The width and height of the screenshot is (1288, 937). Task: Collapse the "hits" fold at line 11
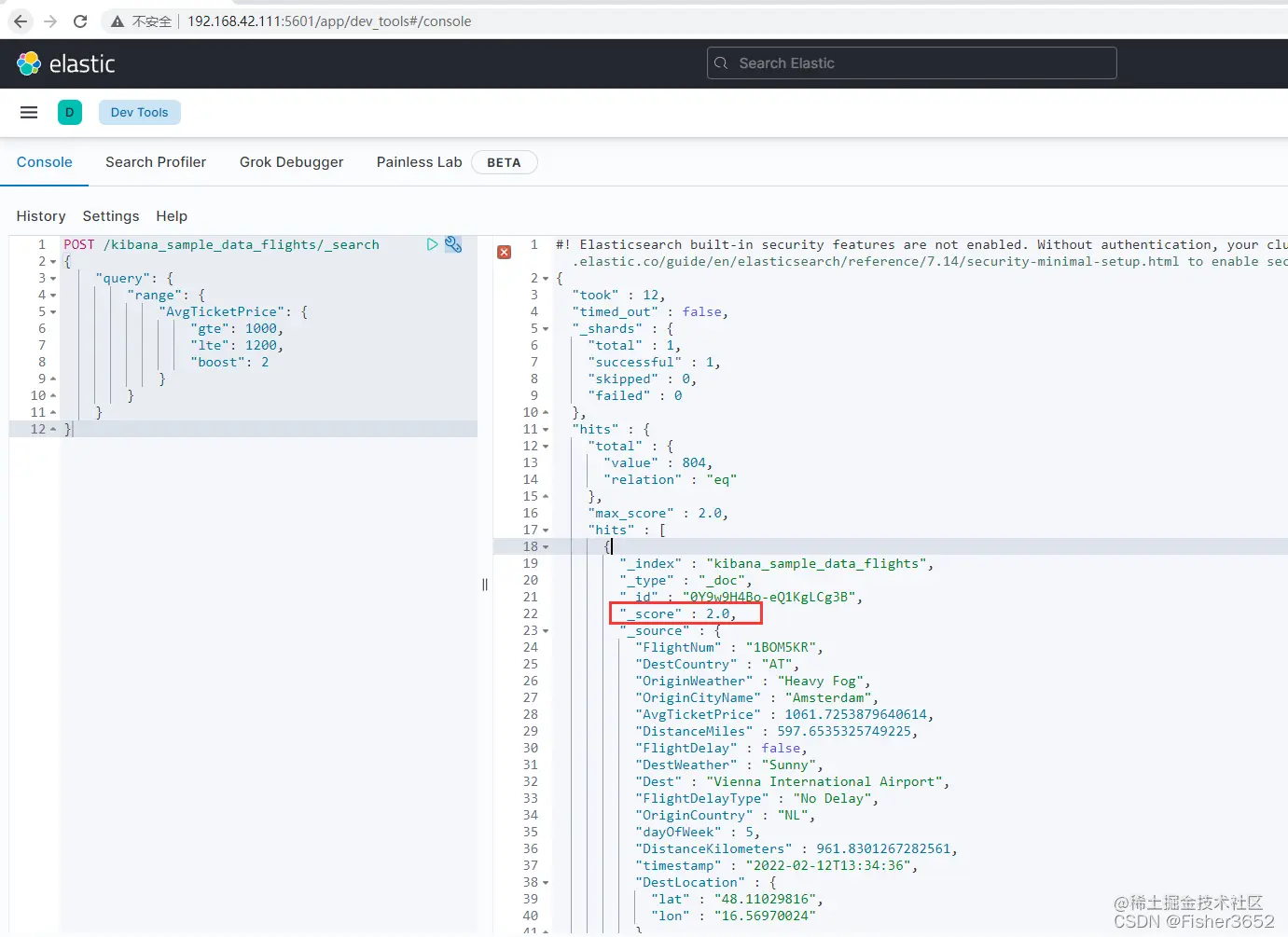546,430
